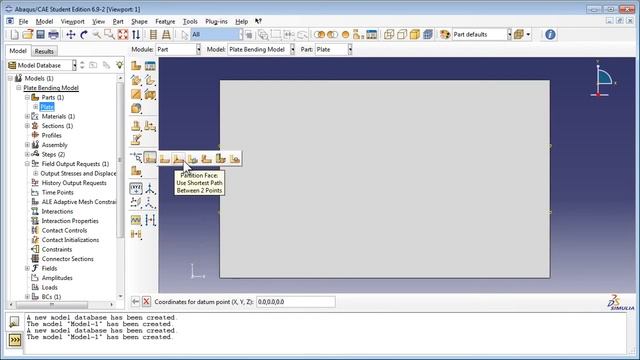The image size is (640, 360).
Task: Click the message area icon beside log
Action: click(x=14, y=322)
